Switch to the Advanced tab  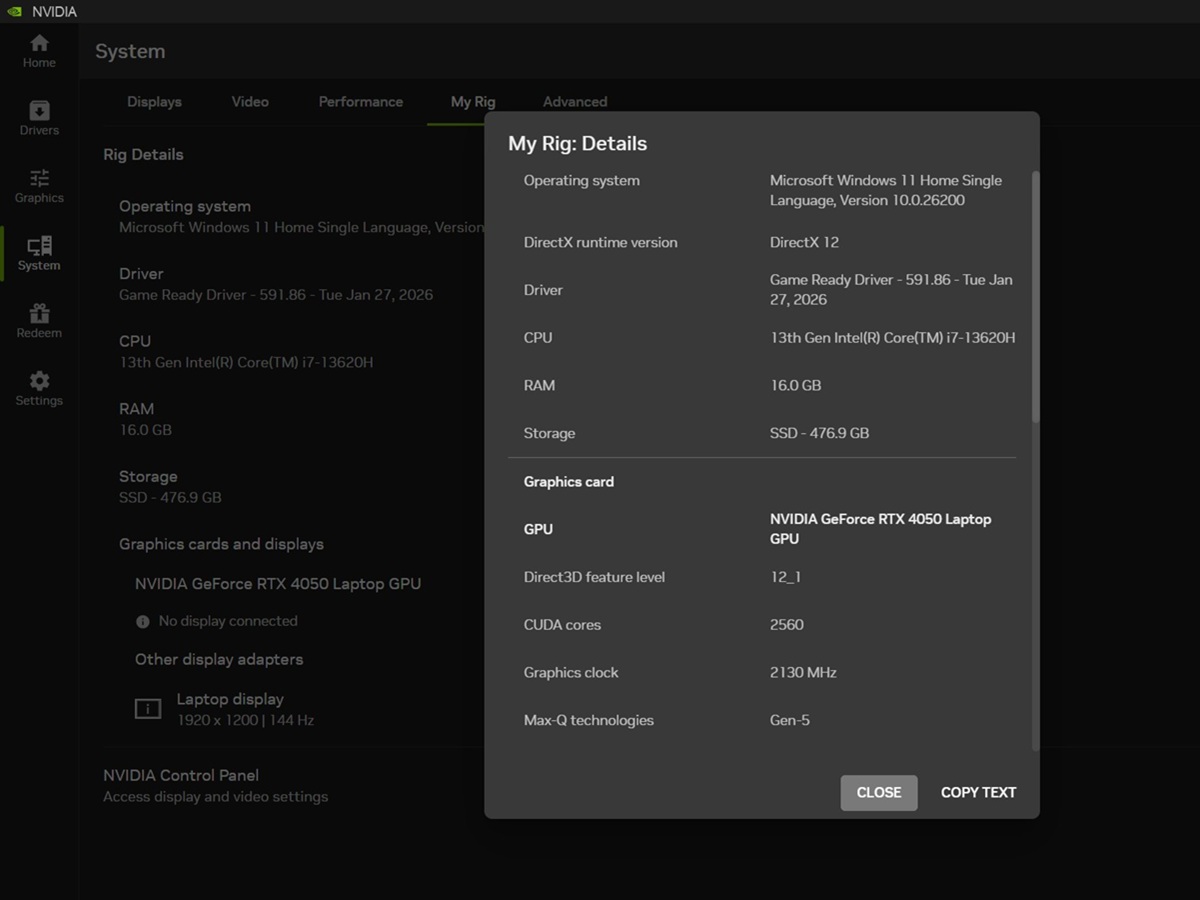click(575, 102)
